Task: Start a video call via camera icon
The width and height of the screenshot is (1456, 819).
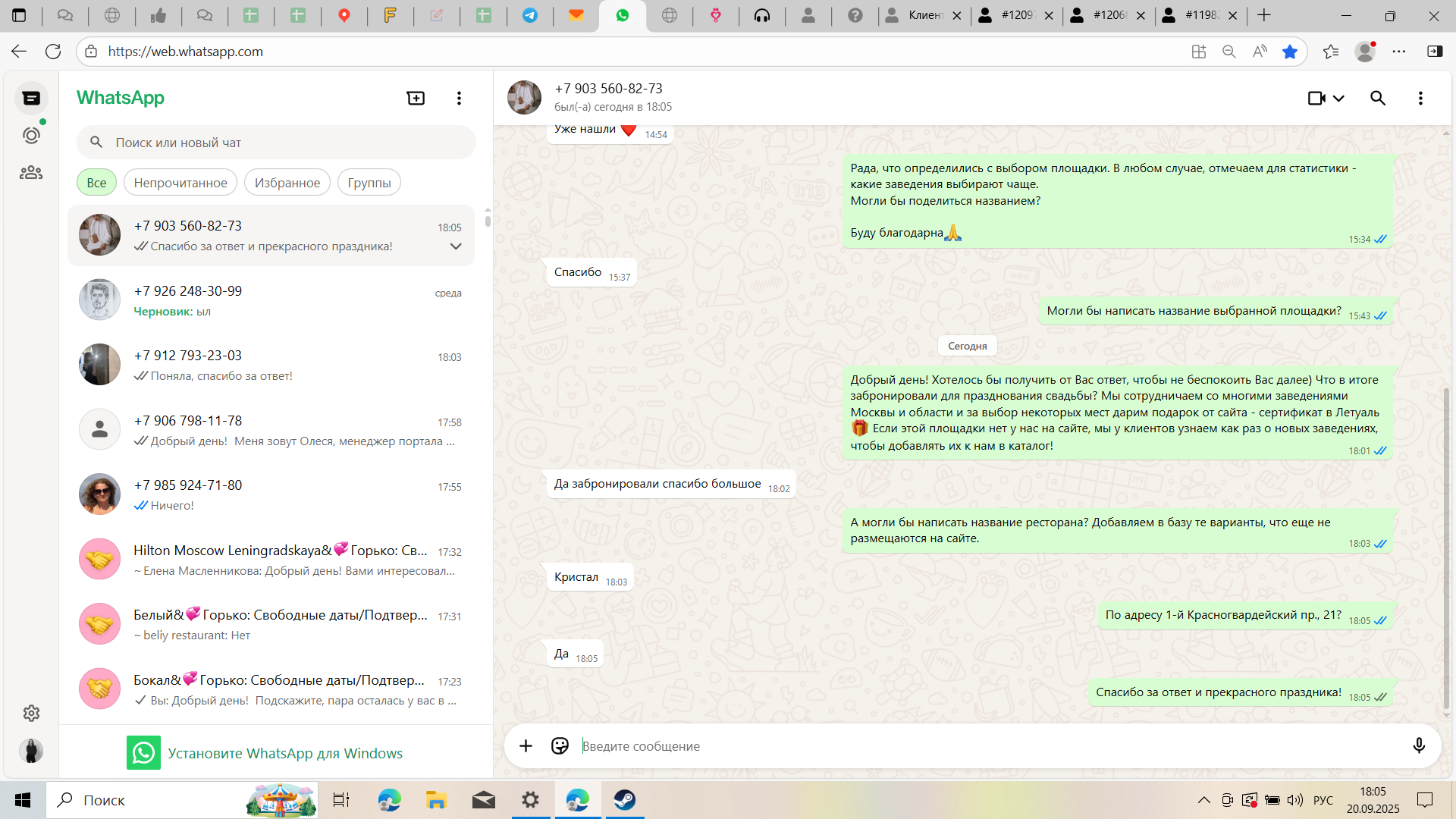Action: [x=1316, y=98]
